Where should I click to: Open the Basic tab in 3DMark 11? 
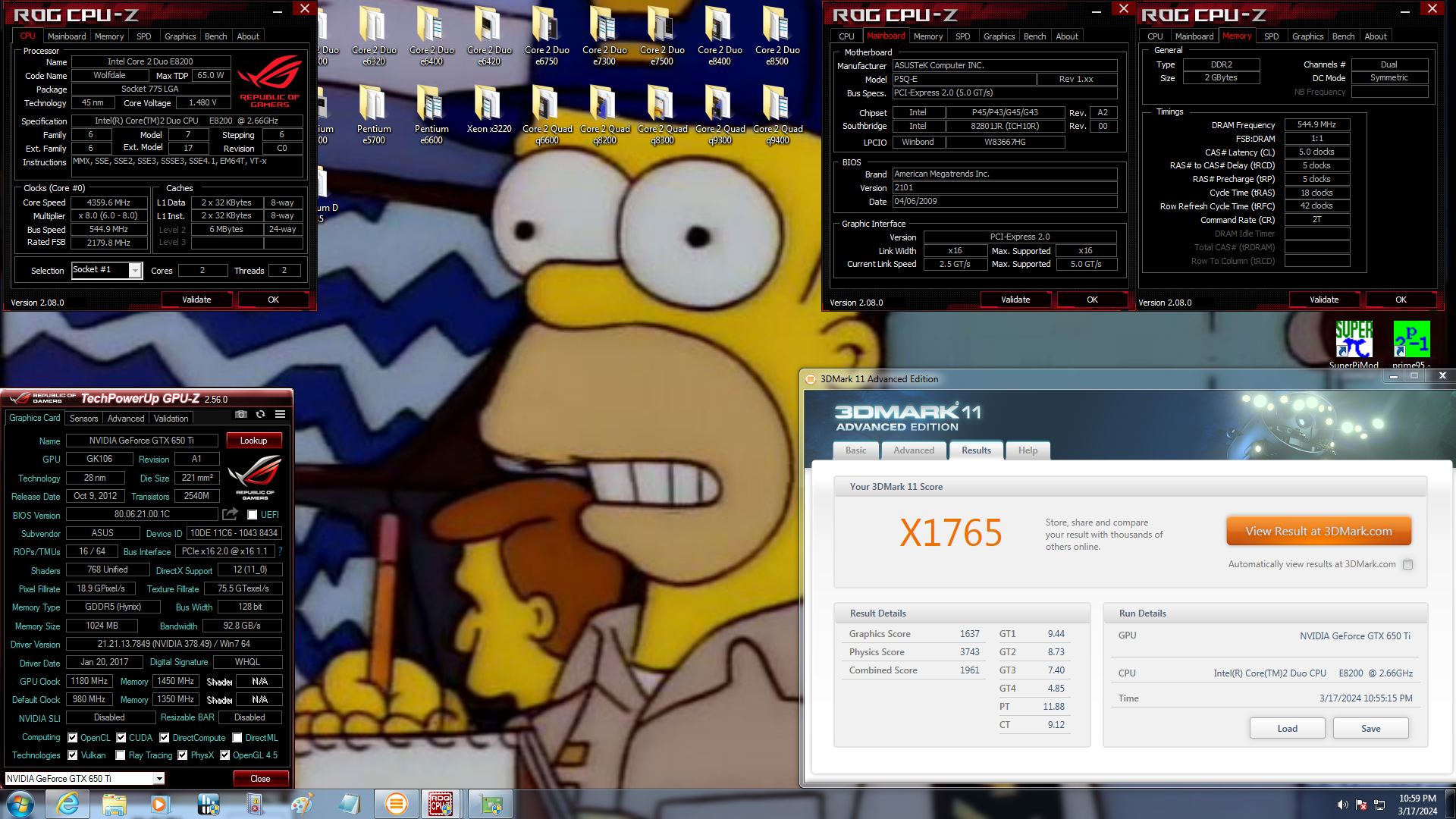pyautogui.click(x=856, y=450)
